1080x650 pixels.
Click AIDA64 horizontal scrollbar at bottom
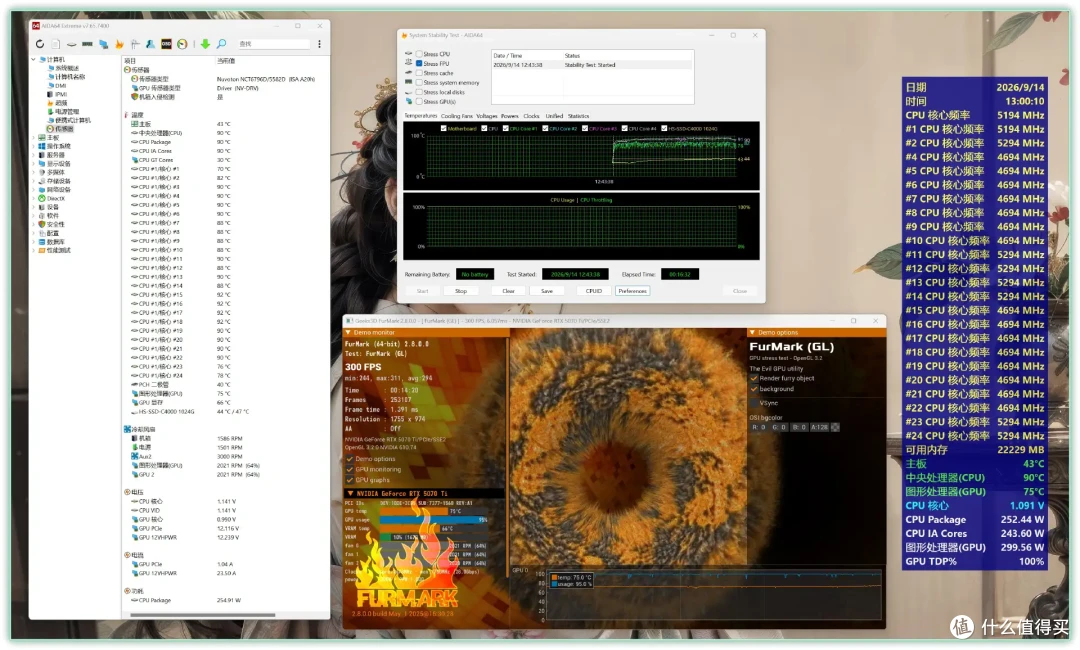click(203, 615)
